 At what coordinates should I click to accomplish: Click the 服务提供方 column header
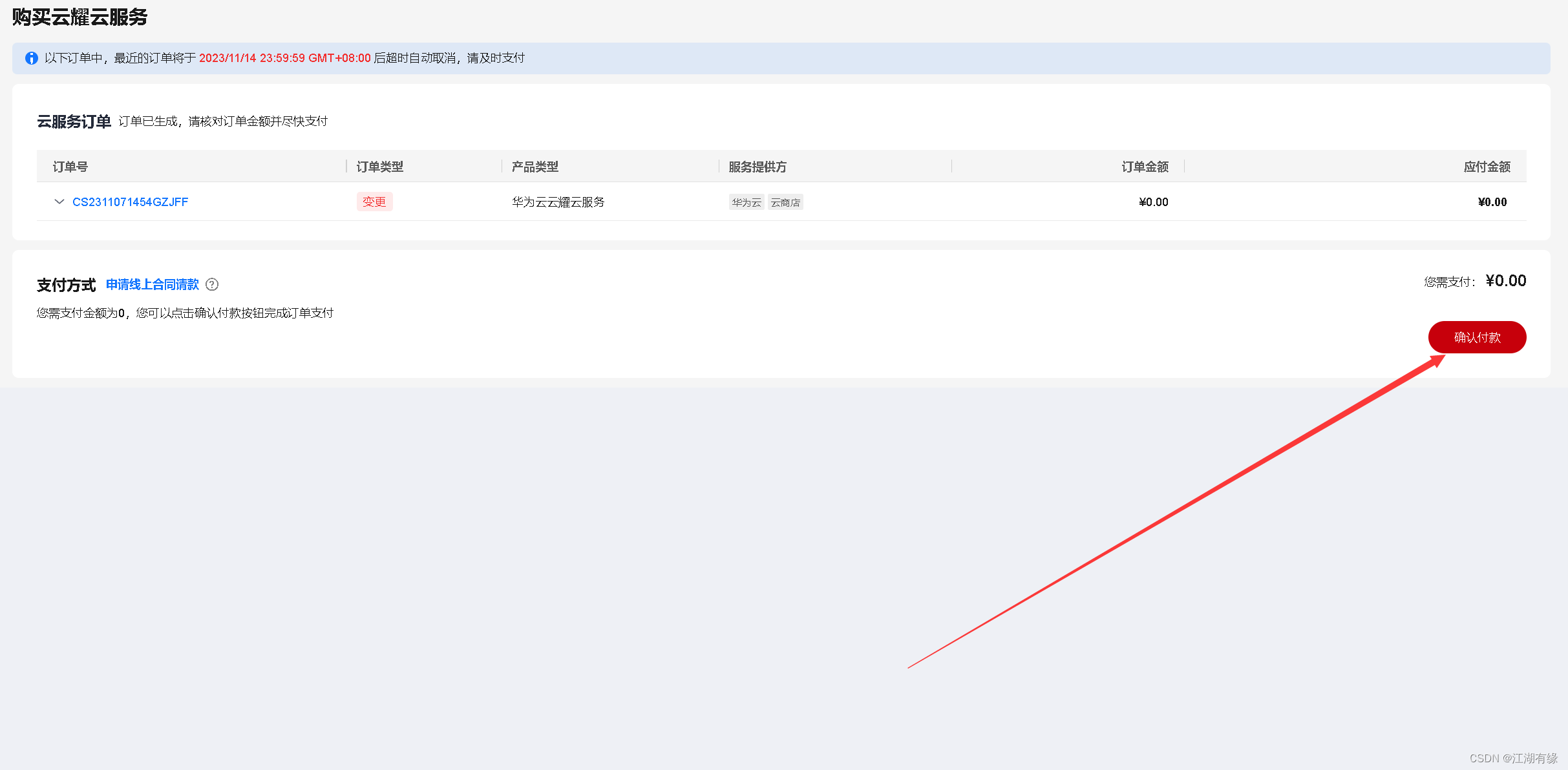pyautogui.click(x=757, y=167)
